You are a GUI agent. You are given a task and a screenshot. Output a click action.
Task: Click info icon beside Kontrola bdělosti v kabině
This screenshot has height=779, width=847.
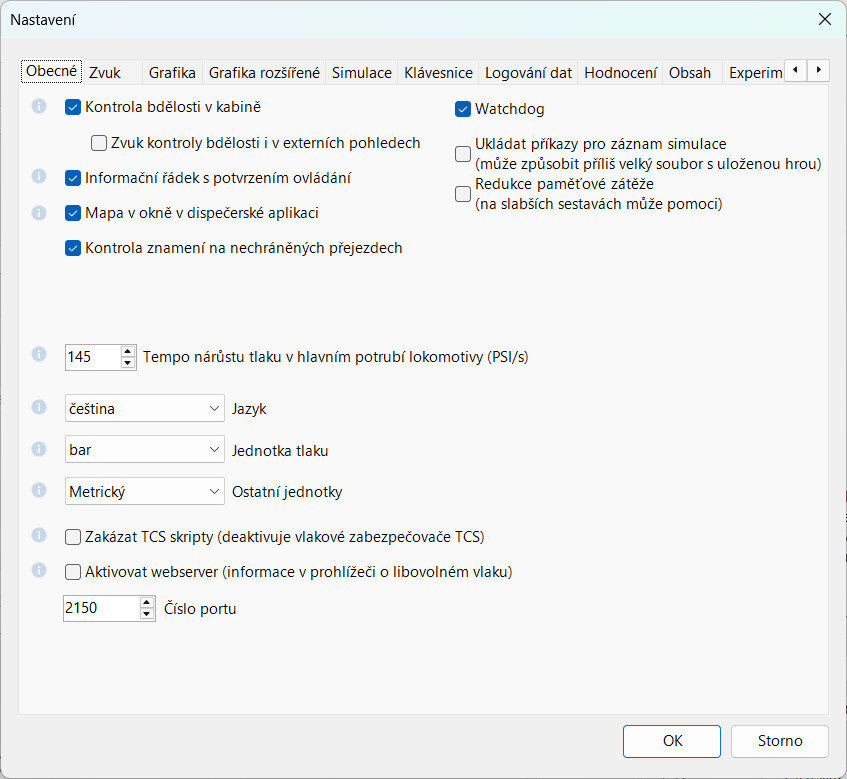coord(39,106)
